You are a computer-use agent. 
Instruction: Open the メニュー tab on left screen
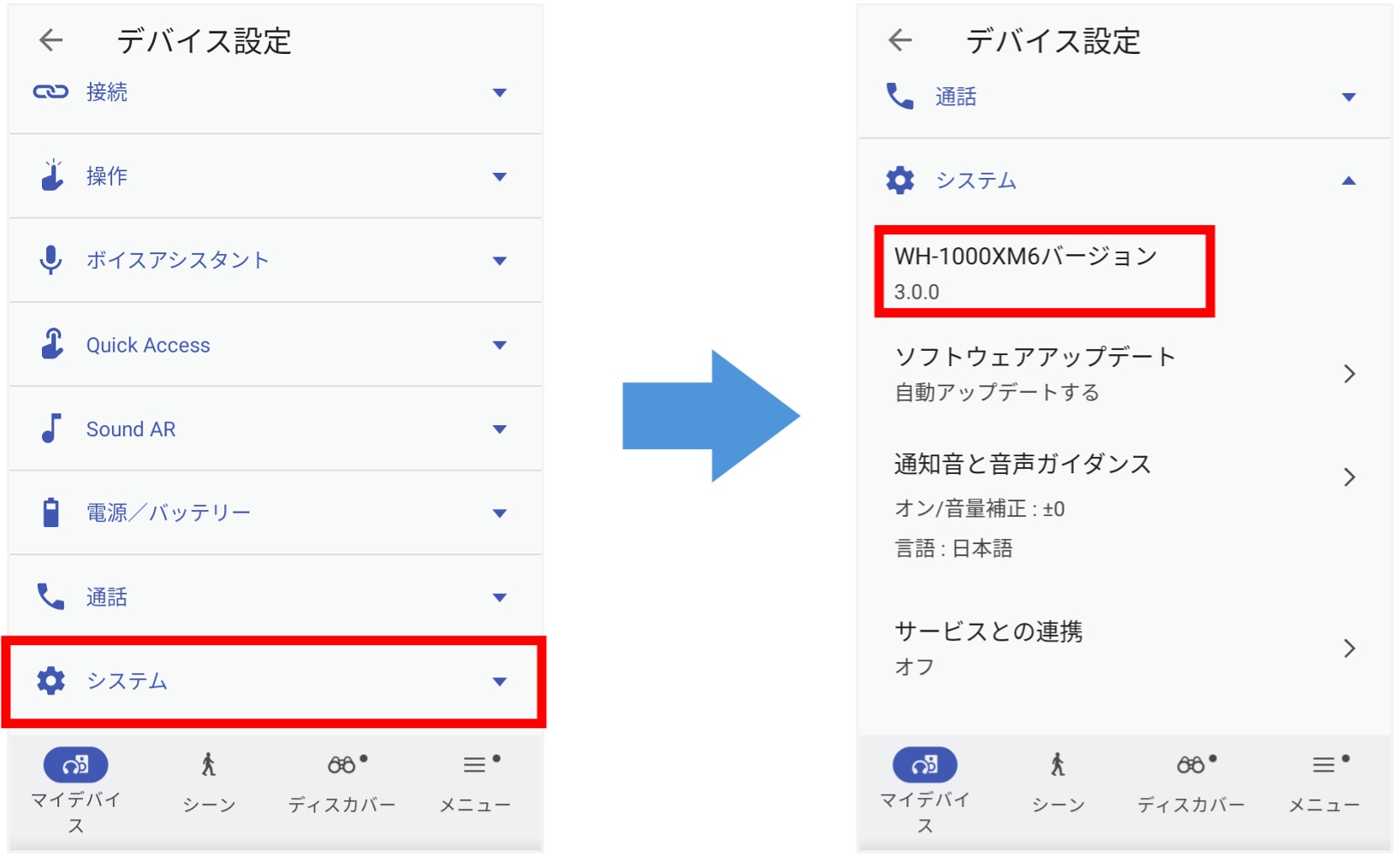point(475,783)
